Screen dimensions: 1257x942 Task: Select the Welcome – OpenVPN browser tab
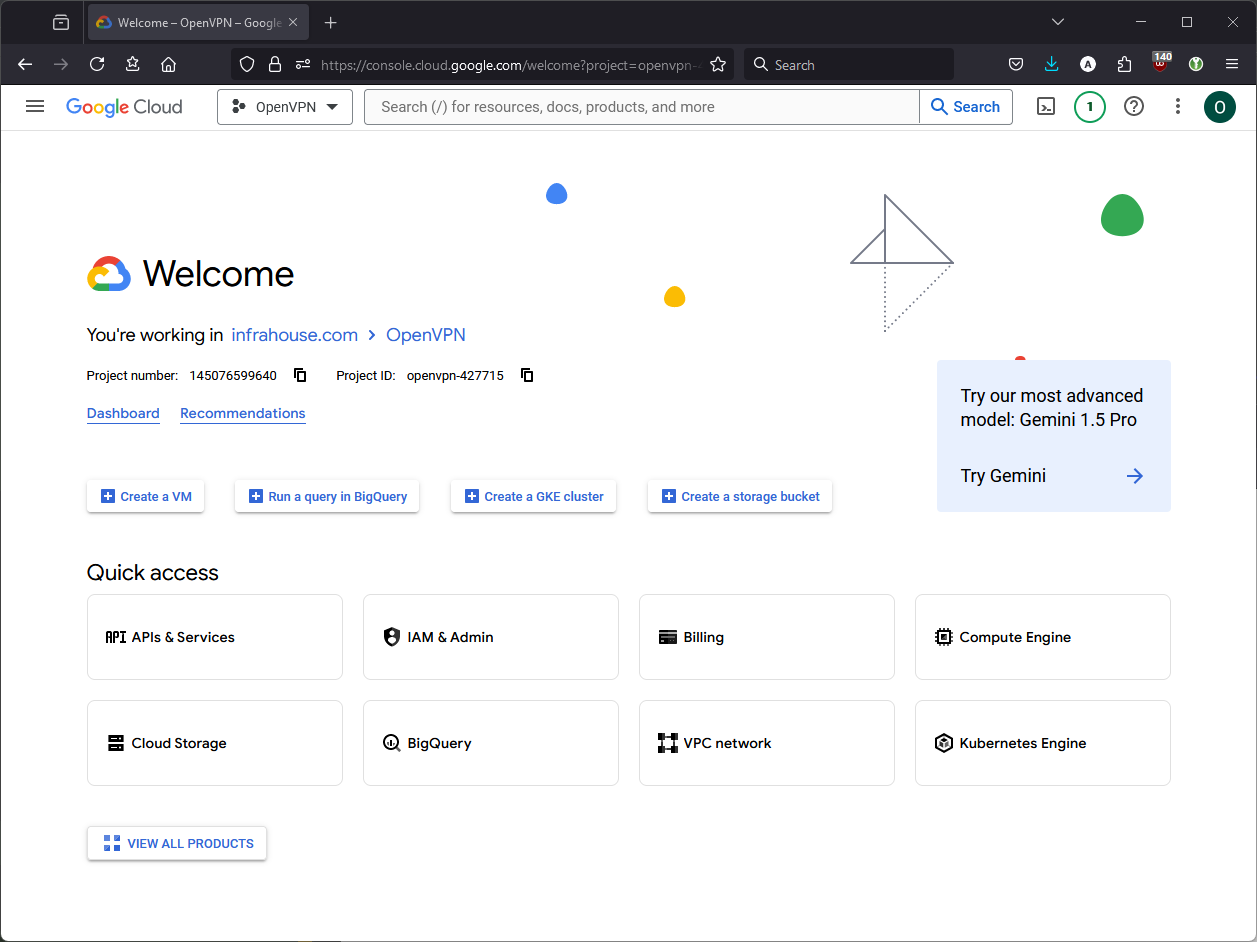196,22
